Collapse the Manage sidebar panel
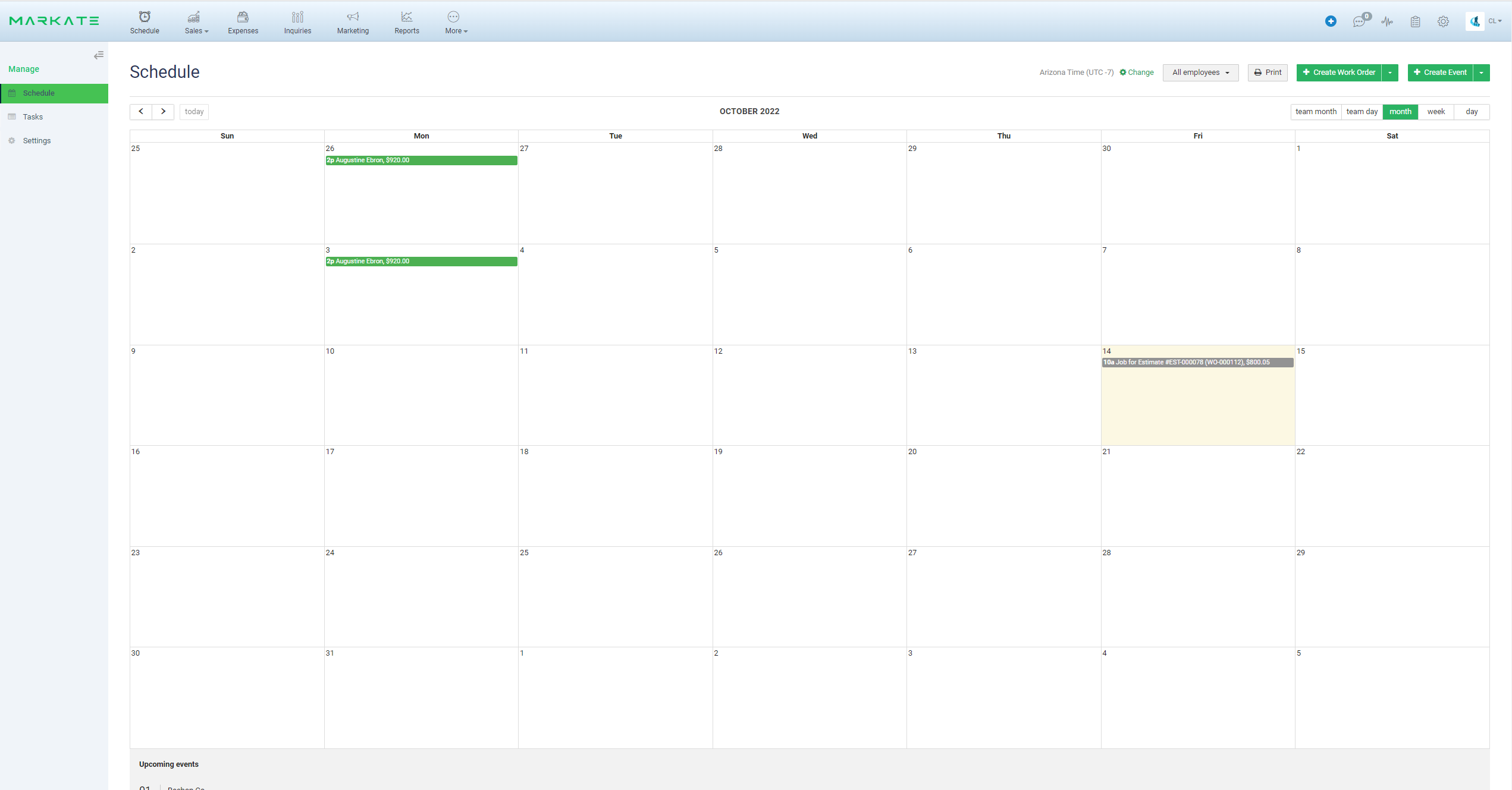Image resolution: width=1512 pixels, height=790 pixels. (x=99, y=55)
